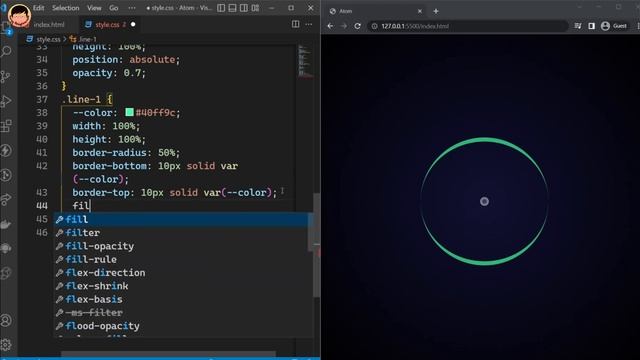This screenshot has width=640, height=360.
Task: Open the Explorer files icon with badge
Action: click(x=6, y=29)
